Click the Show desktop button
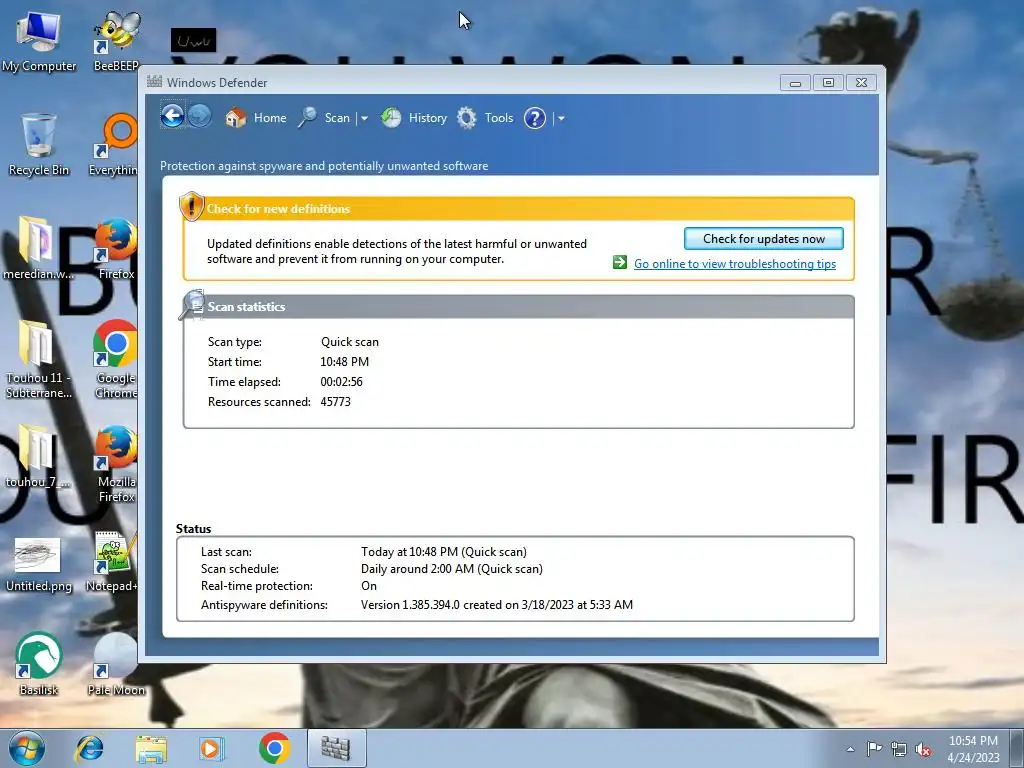The width and height of the screenshot is (1024, 768). point(1016,749)
